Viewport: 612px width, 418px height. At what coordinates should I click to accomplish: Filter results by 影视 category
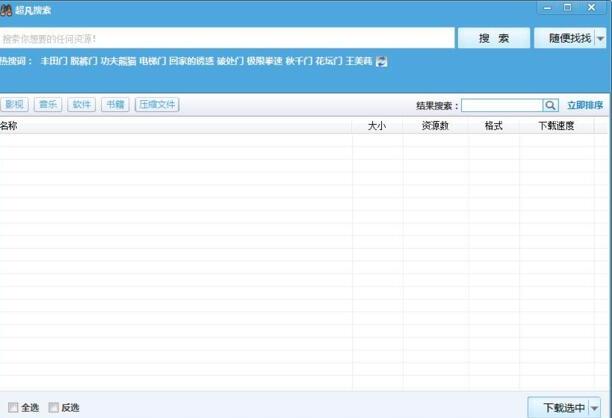click(x=14, y=105)
